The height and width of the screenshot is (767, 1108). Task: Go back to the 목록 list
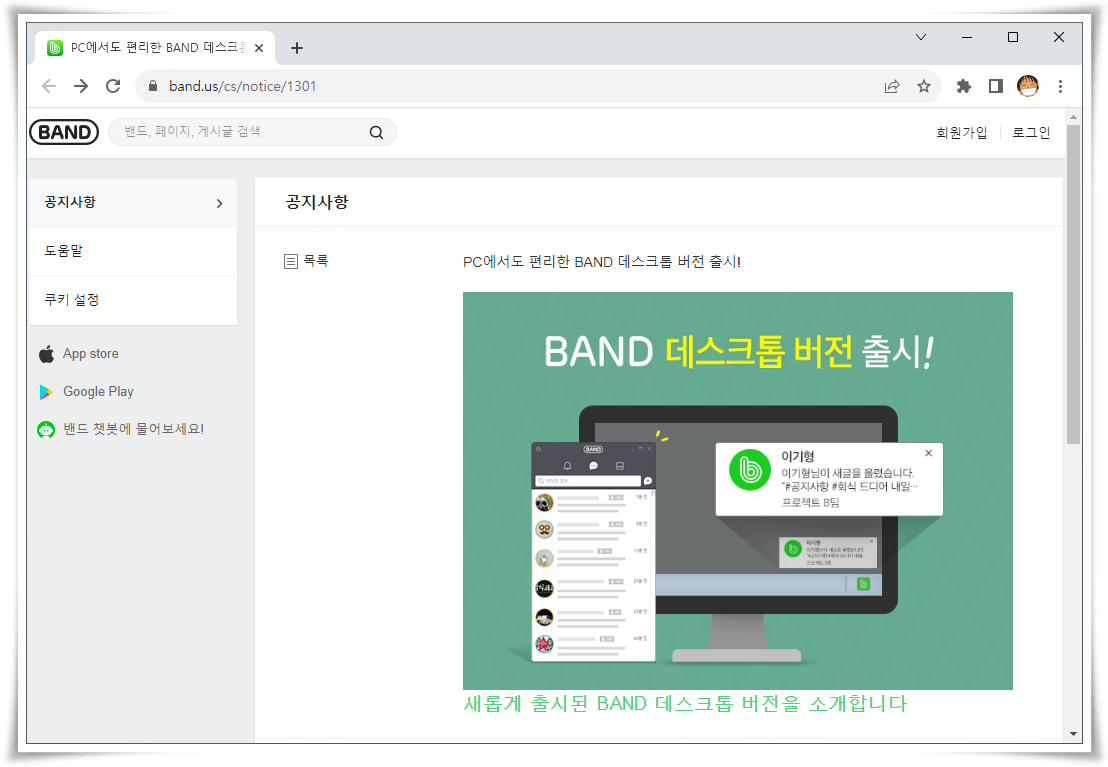[315, 261]
